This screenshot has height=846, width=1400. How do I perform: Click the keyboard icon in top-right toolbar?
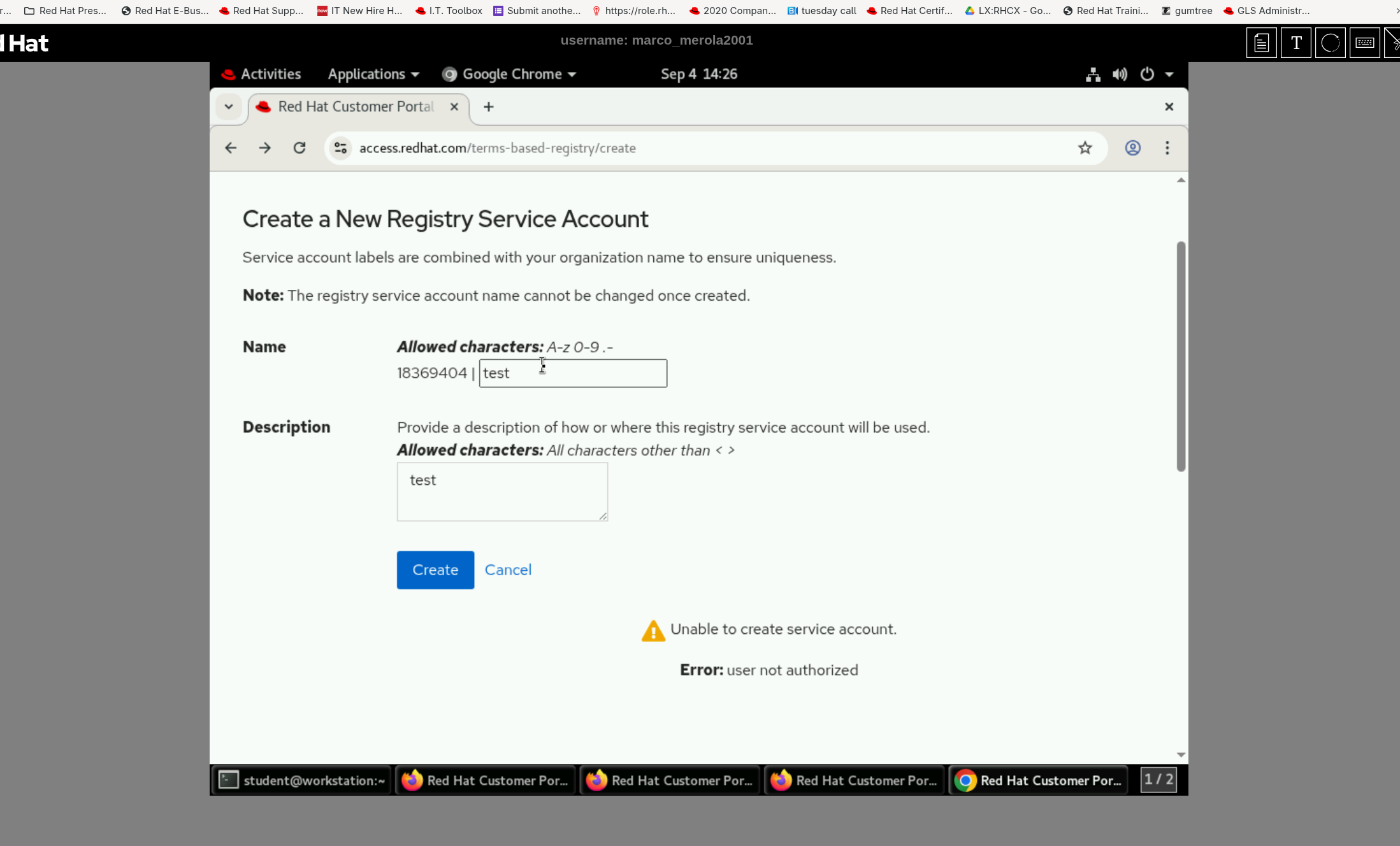tap(1364, 43)
